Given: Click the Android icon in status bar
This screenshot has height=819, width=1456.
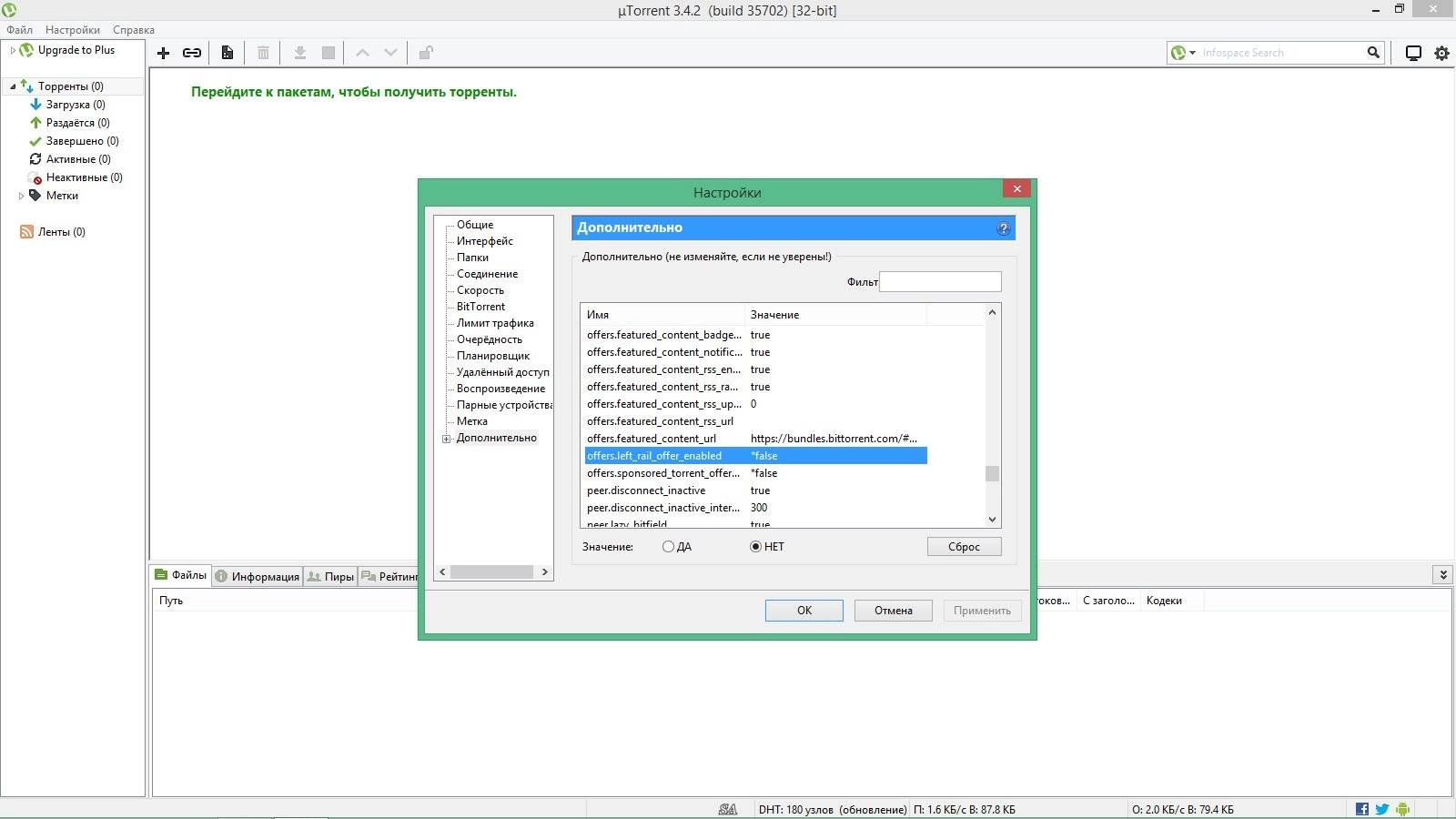Looking at the screenshot, I should click(x=1402, y=809).
